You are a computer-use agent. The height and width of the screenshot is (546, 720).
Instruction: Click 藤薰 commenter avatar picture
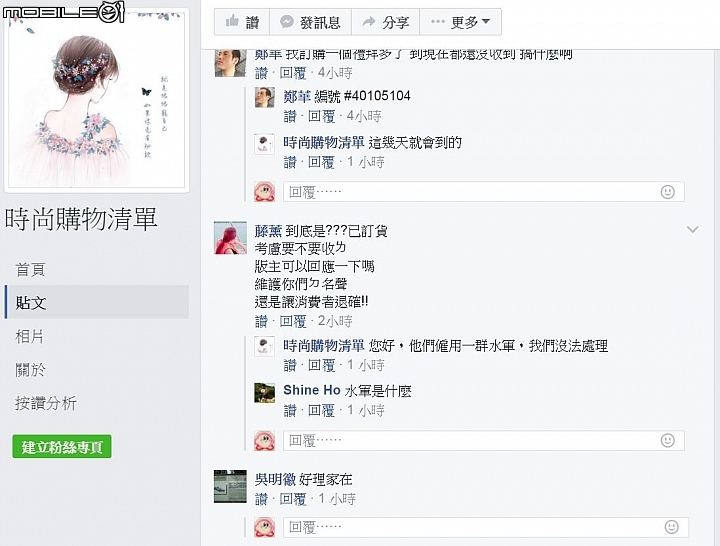230,237
